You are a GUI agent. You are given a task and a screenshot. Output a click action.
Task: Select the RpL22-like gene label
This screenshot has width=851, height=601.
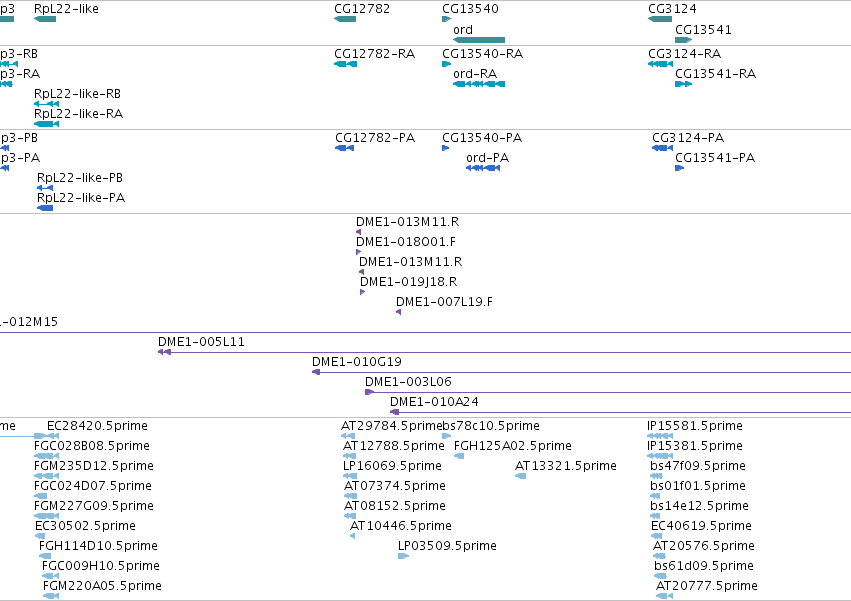(66, 9)
